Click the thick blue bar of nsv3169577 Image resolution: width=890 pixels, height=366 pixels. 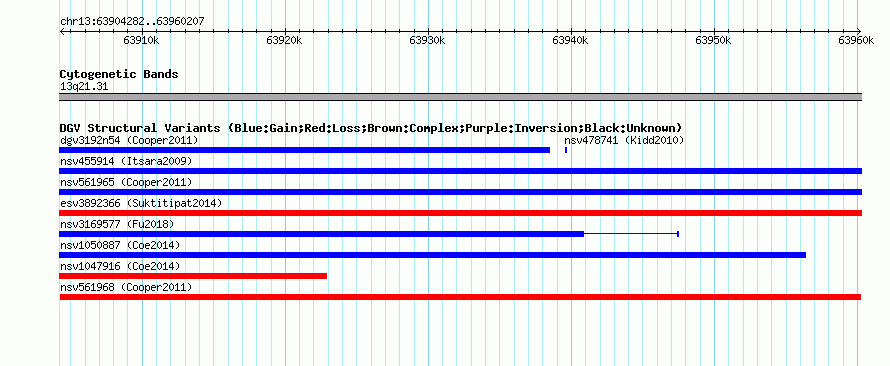pyautogui.click(x=322, y=234)
